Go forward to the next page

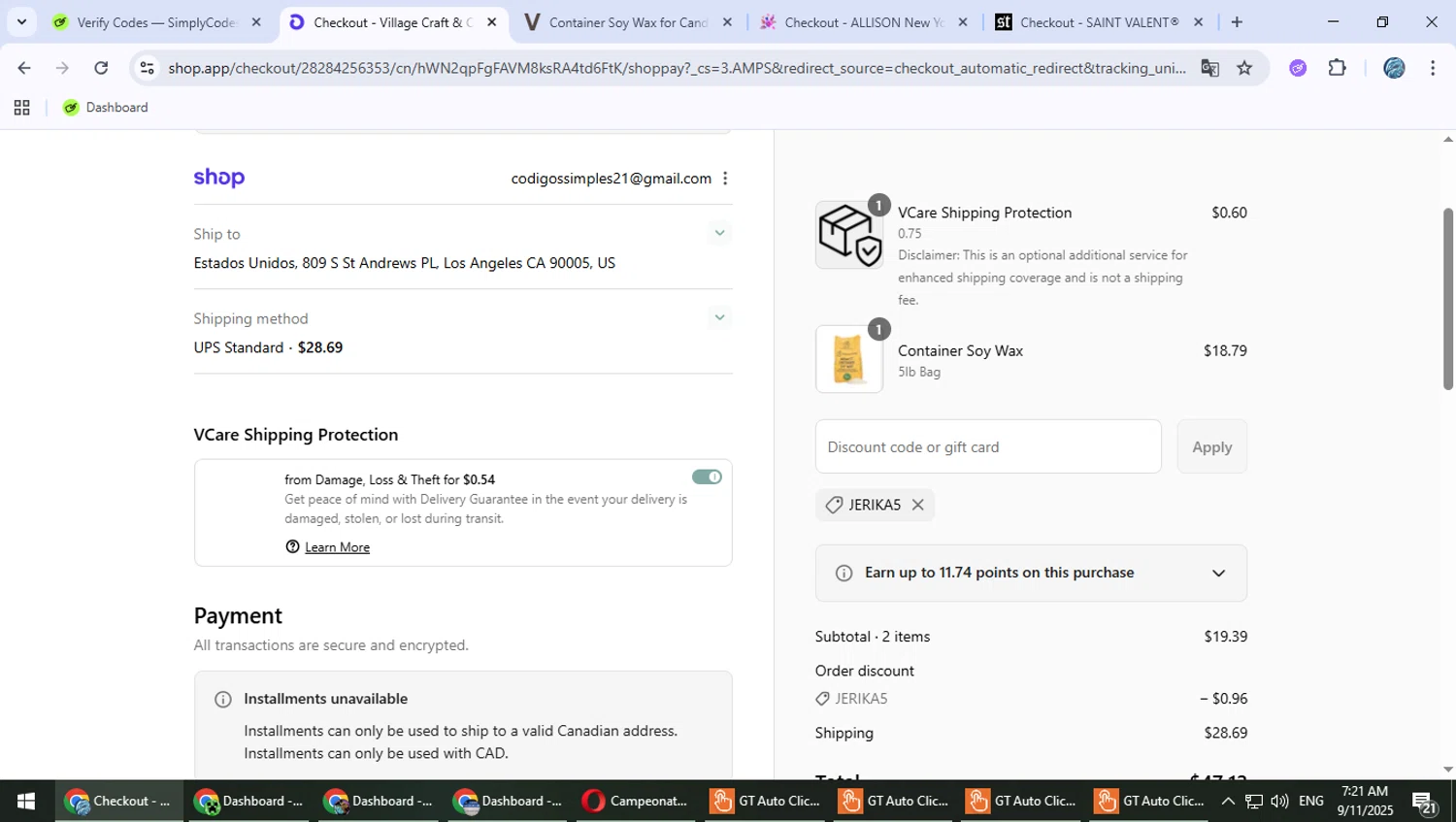coord(62,68)
